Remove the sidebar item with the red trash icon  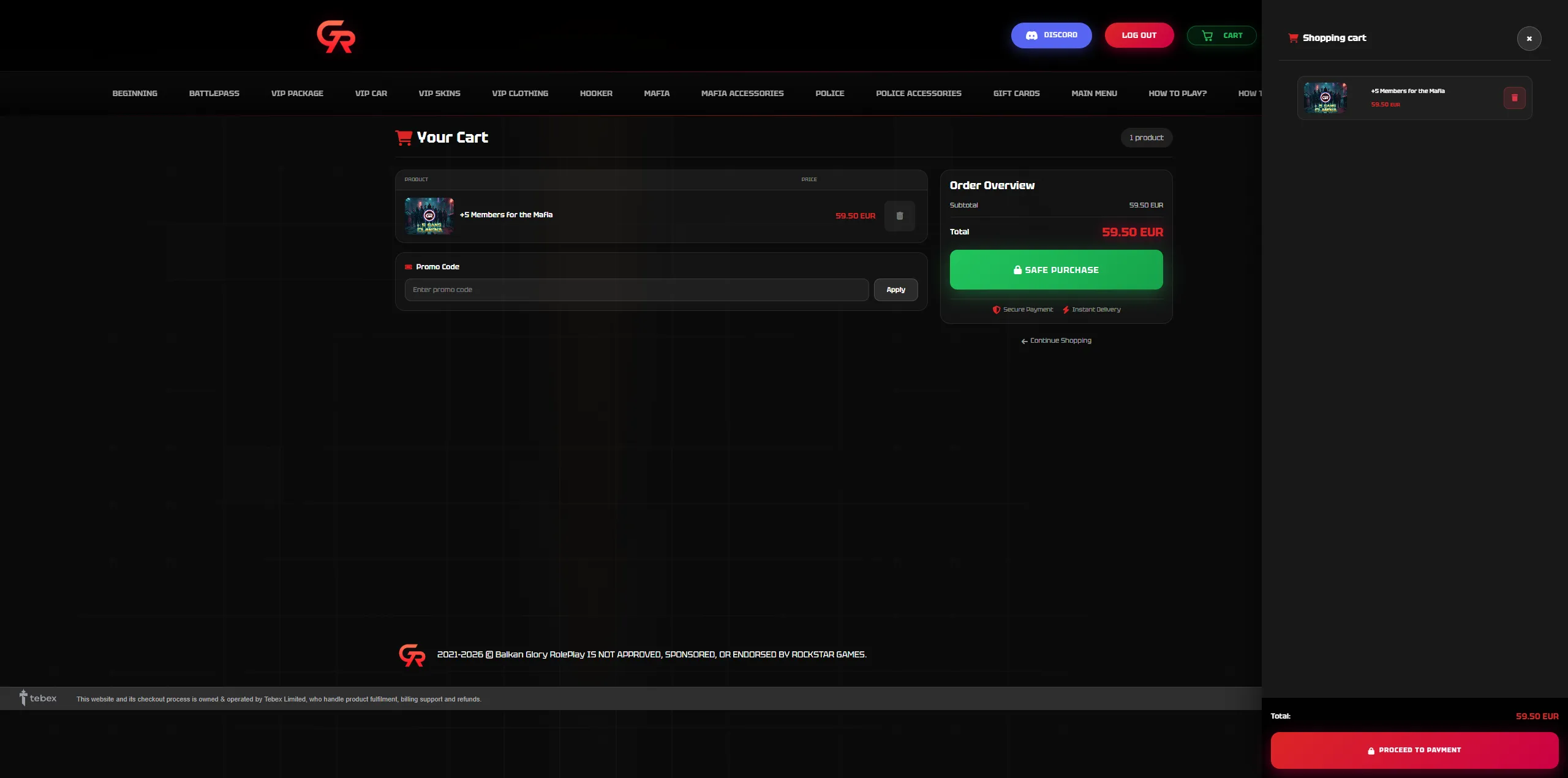pos(1514,98)
